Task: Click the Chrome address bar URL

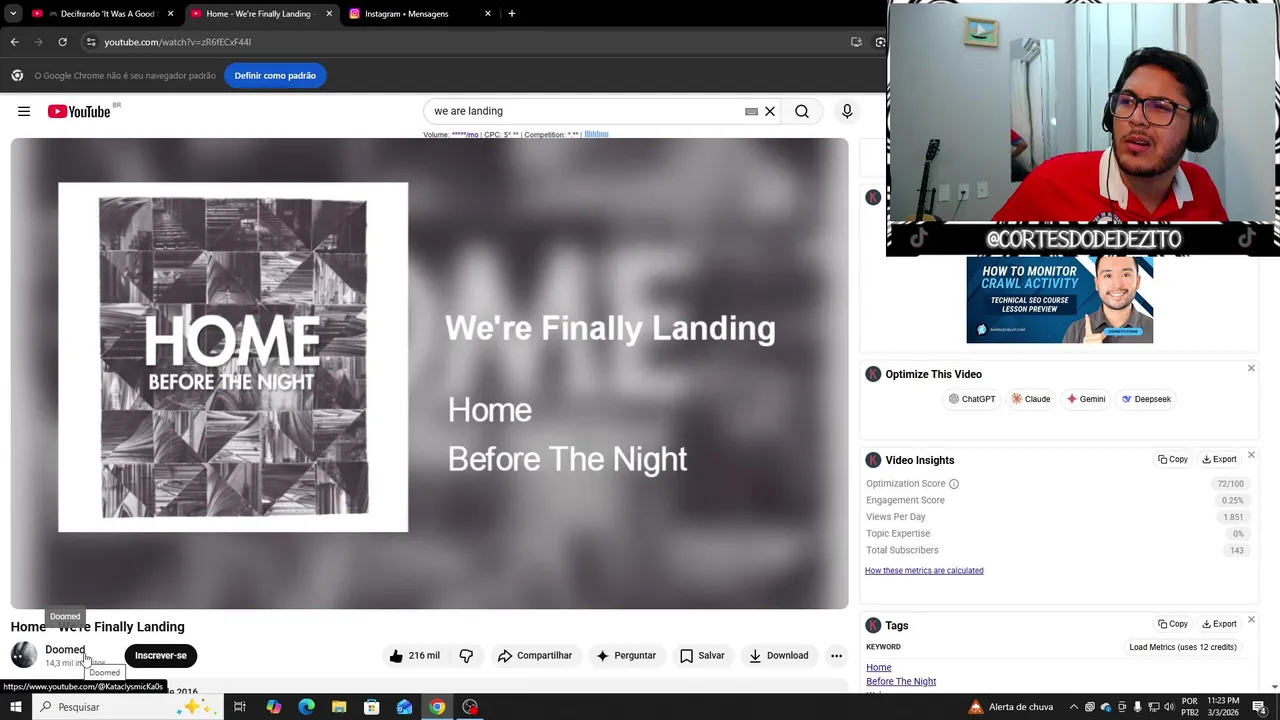Action: [x=177, y=42]
